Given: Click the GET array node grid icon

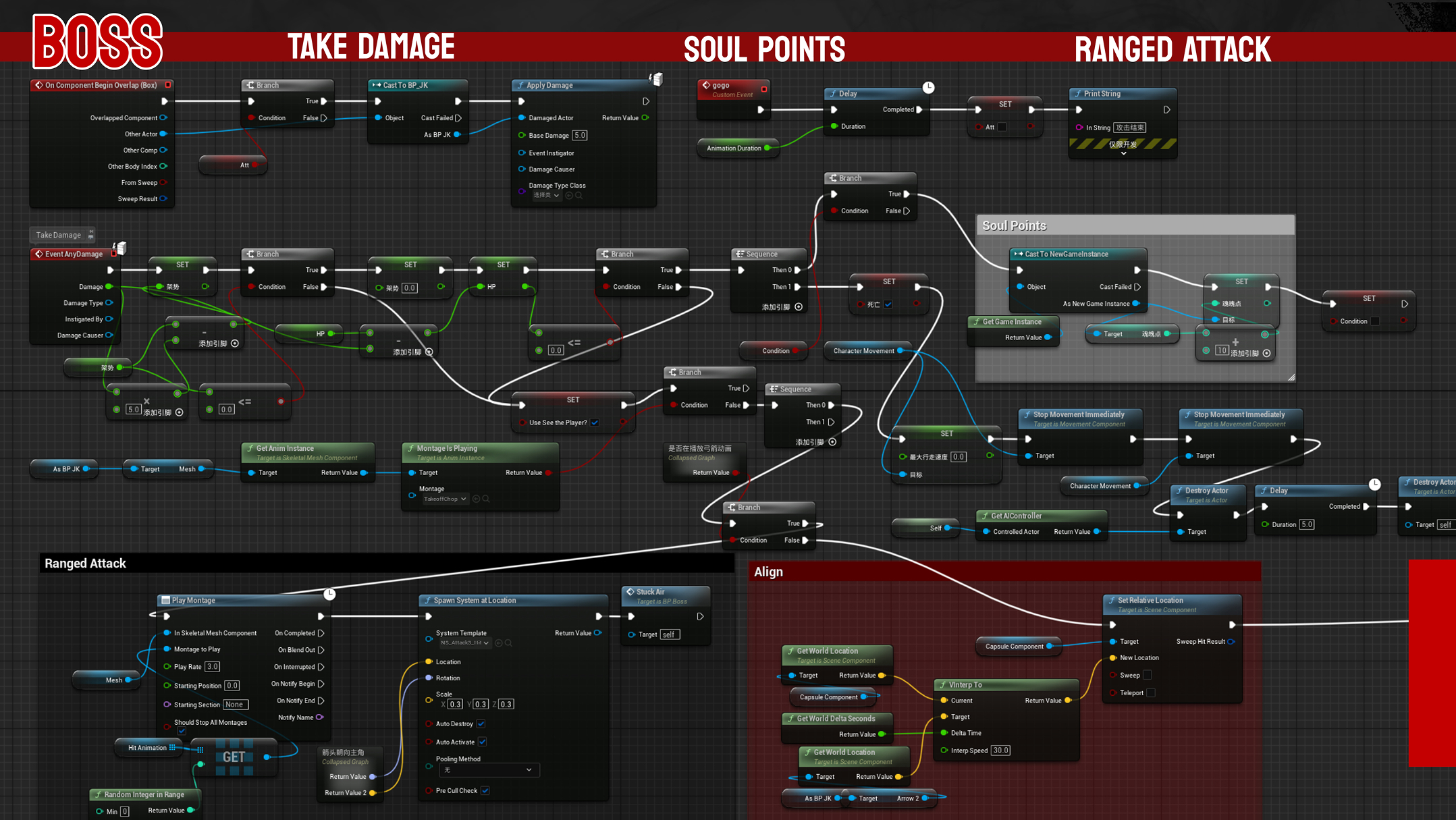Looking at the screenshot, I should point(200,750).
